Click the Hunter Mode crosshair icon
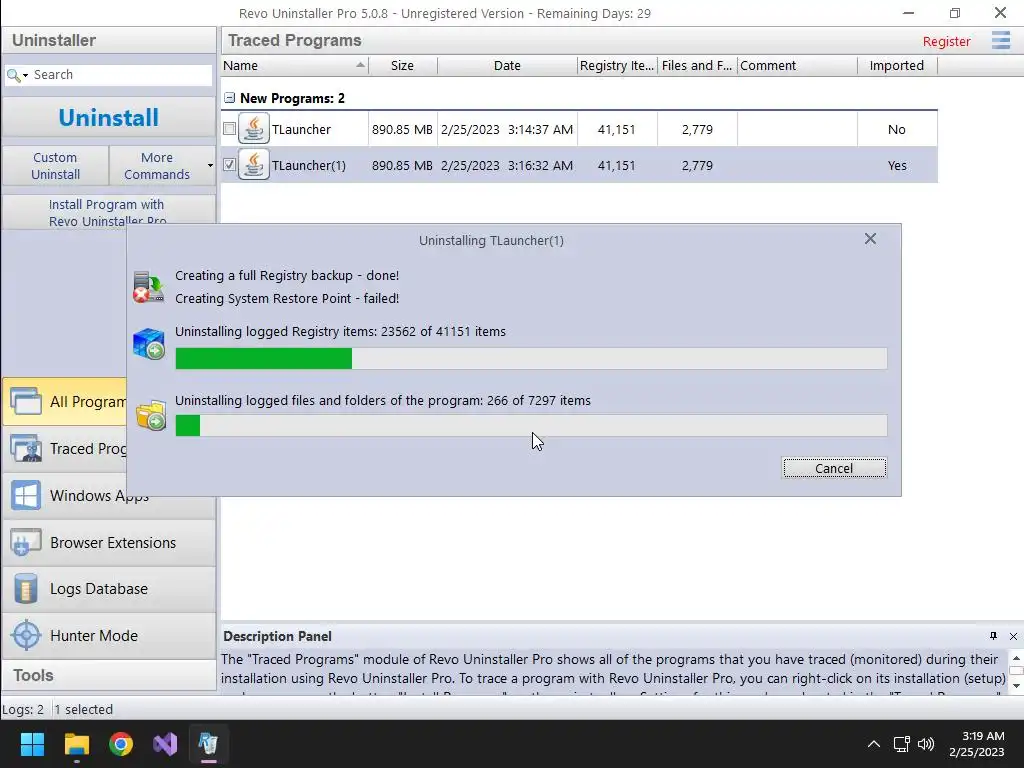This screenshot has width=1024, height=768. coord(26,635)
